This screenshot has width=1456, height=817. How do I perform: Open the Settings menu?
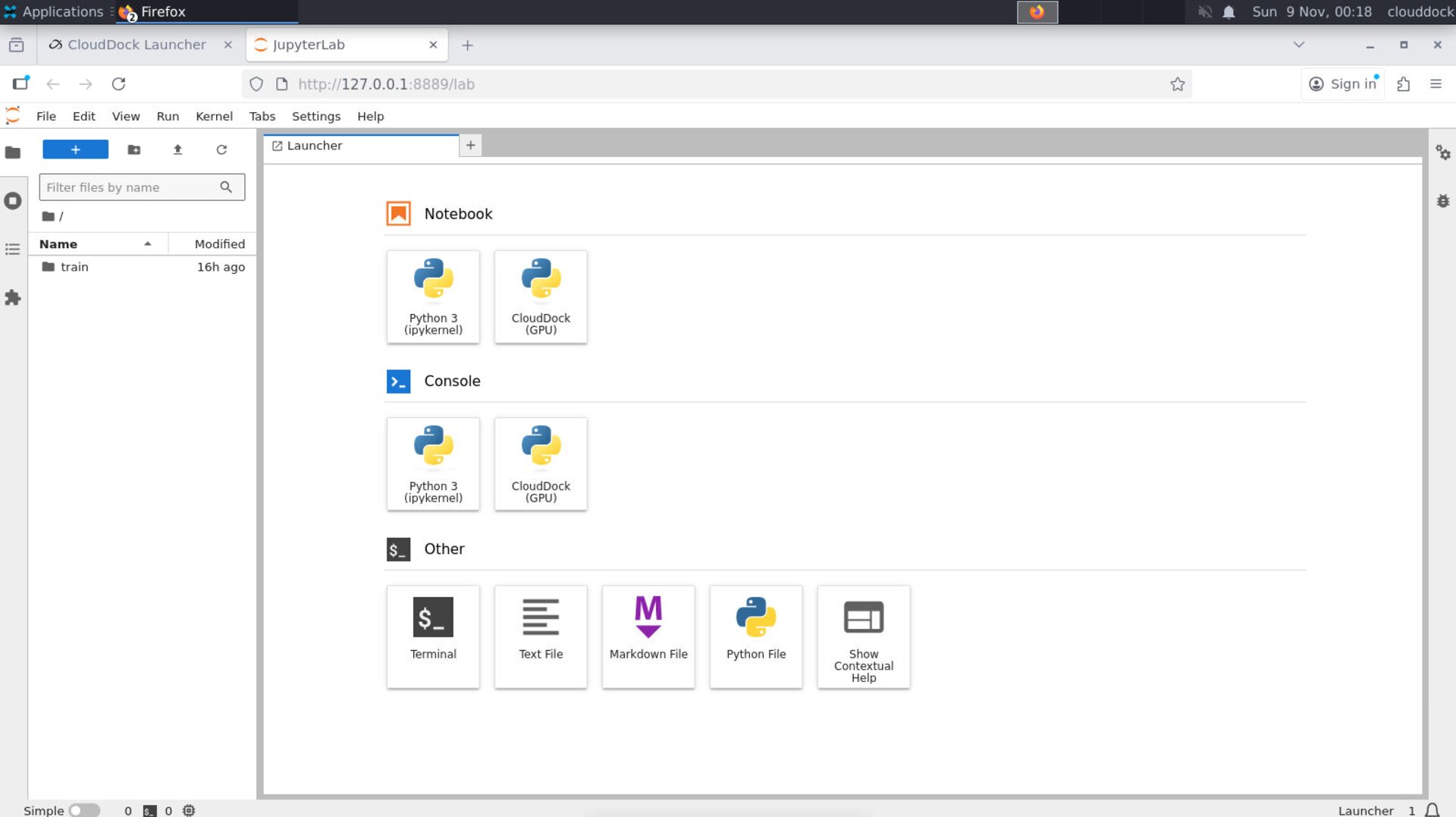click(x=316, y=116)
